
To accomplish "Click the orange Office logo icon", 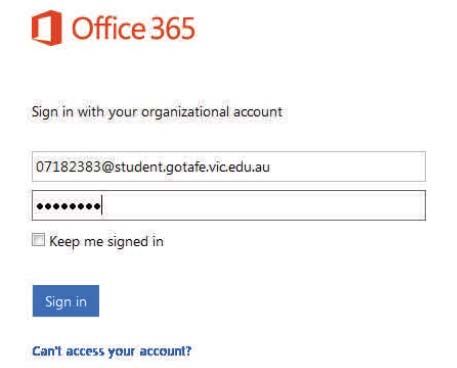I will pyautogui.click(x=47, y=28).
